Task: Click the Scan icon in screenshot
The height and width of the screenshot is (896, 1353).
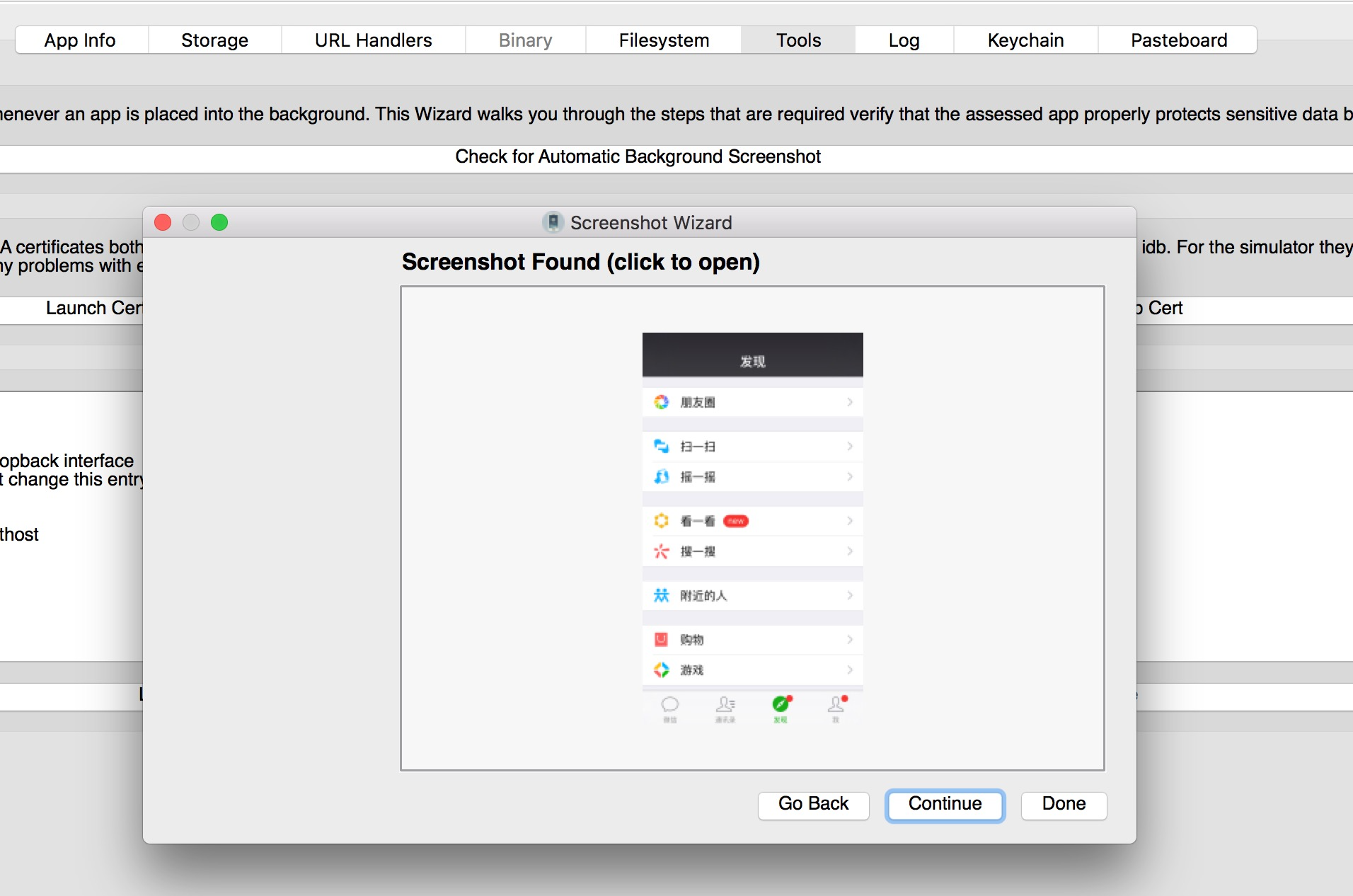Action: (x=661, y=446)
